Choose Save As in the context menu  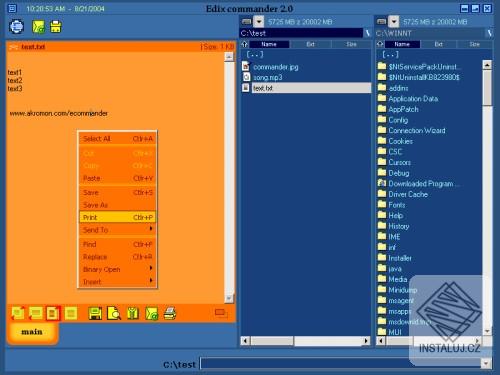click(117, 205)
